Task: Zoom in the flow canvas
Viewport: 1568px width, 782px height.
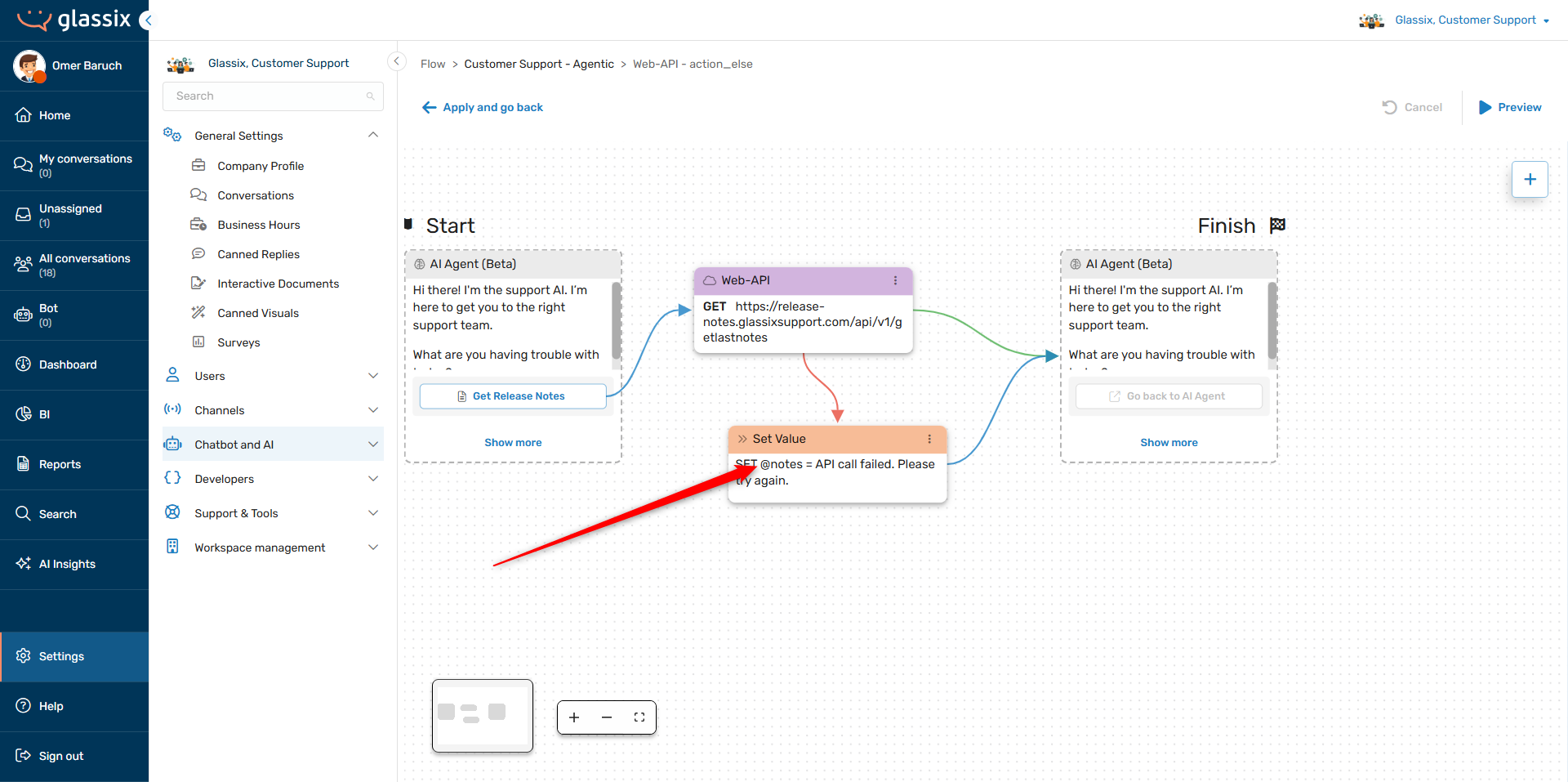Action: (x=574, y=717)
